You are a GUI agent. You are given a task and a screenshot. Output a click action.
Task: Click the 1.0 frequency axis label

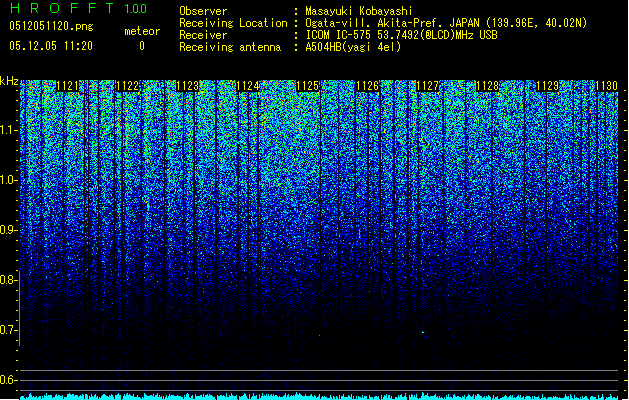coord(7,180)
